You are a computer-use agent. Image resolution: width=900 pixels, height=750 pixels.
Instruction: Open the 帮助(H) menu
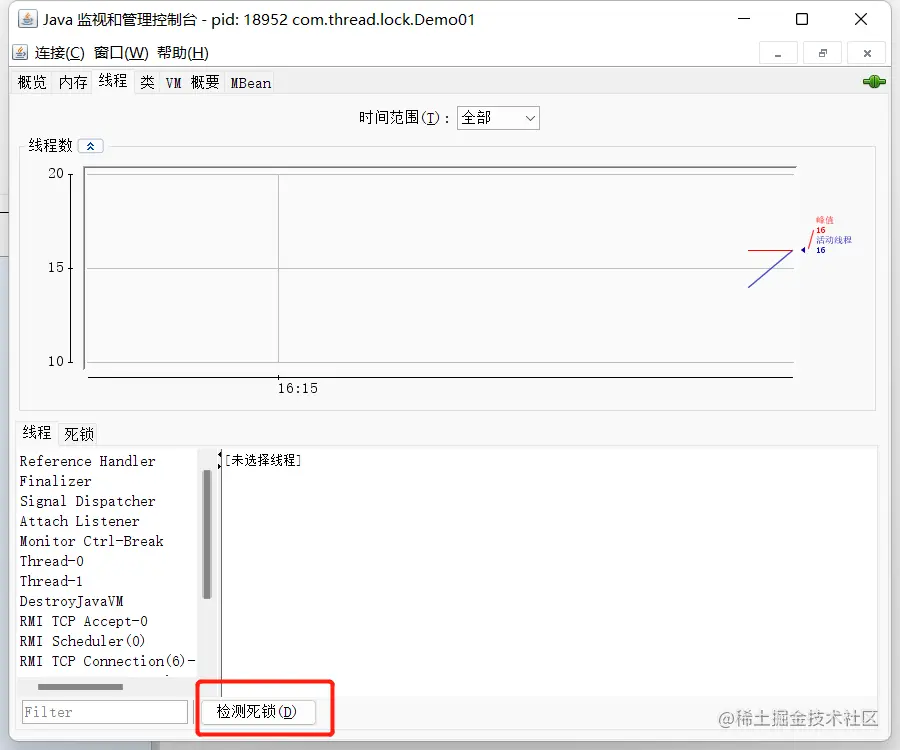click(x=183, y=53)
